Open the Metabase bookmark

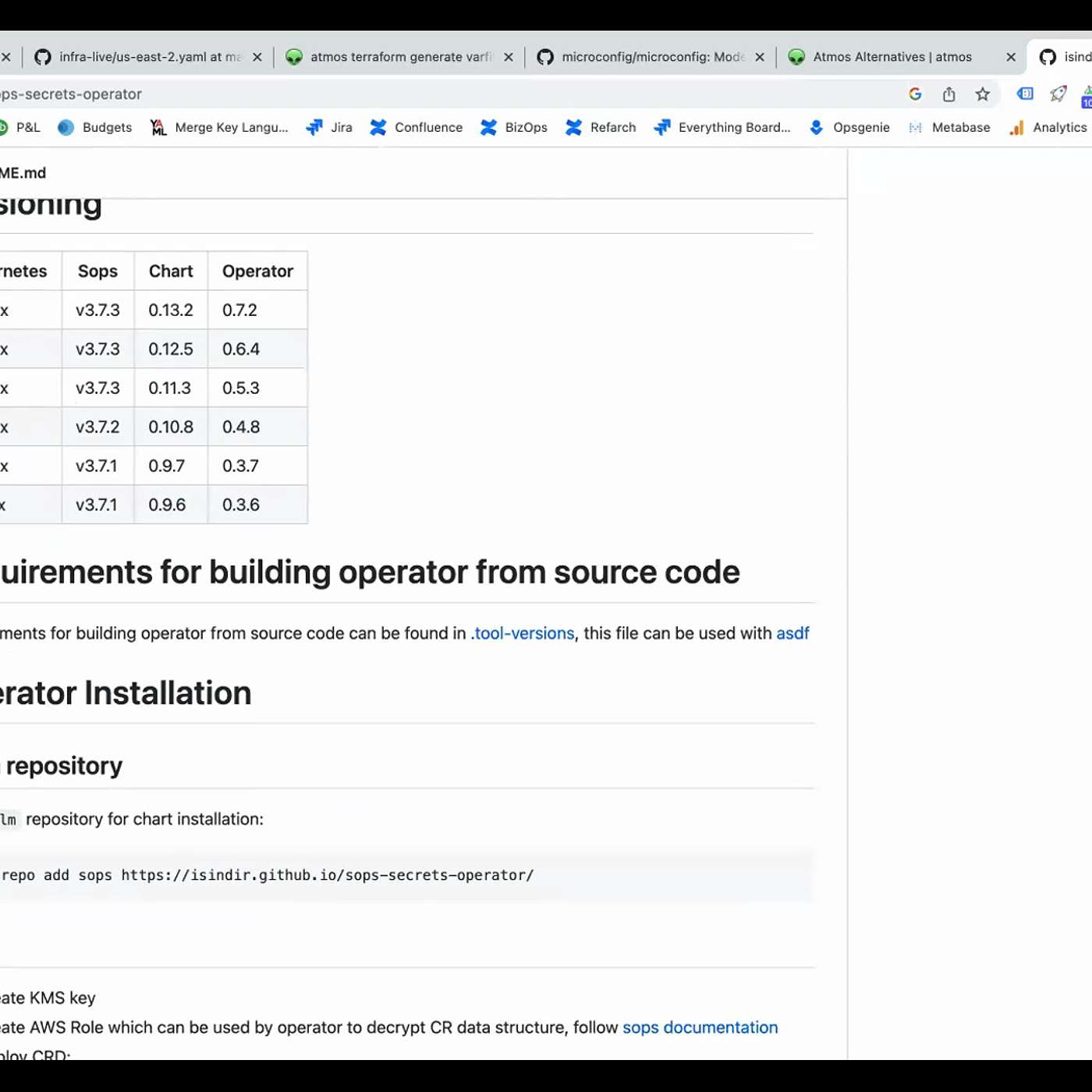[x=949, y=127]
